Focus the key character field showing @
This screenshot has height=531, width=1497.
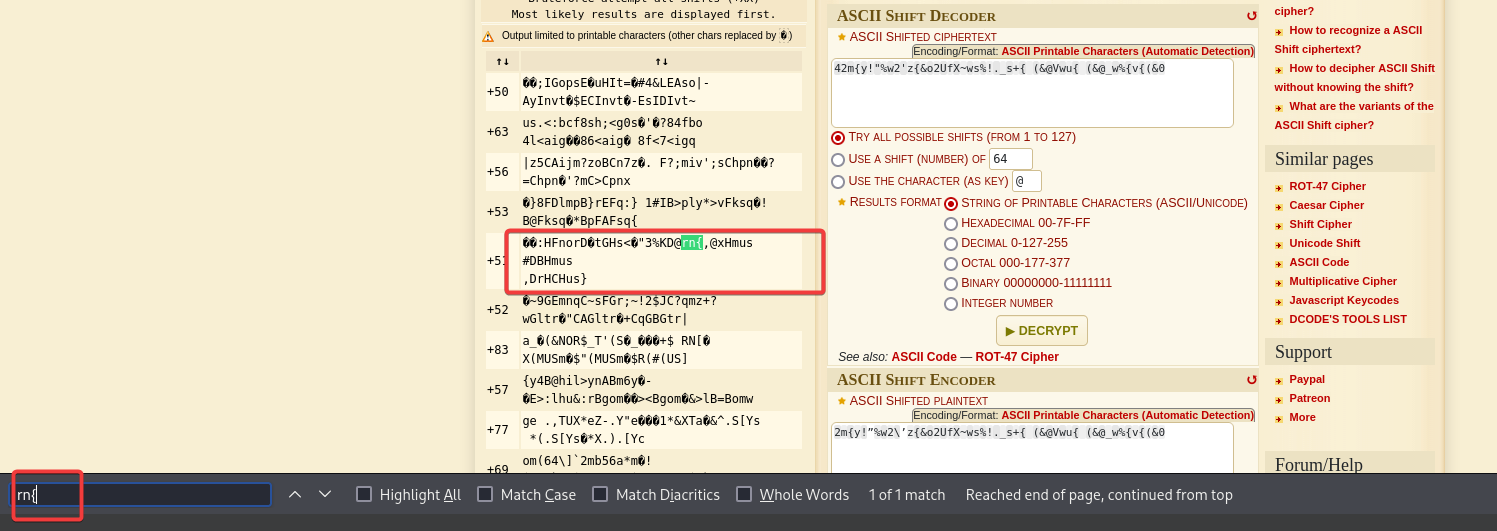[1027, 181]
